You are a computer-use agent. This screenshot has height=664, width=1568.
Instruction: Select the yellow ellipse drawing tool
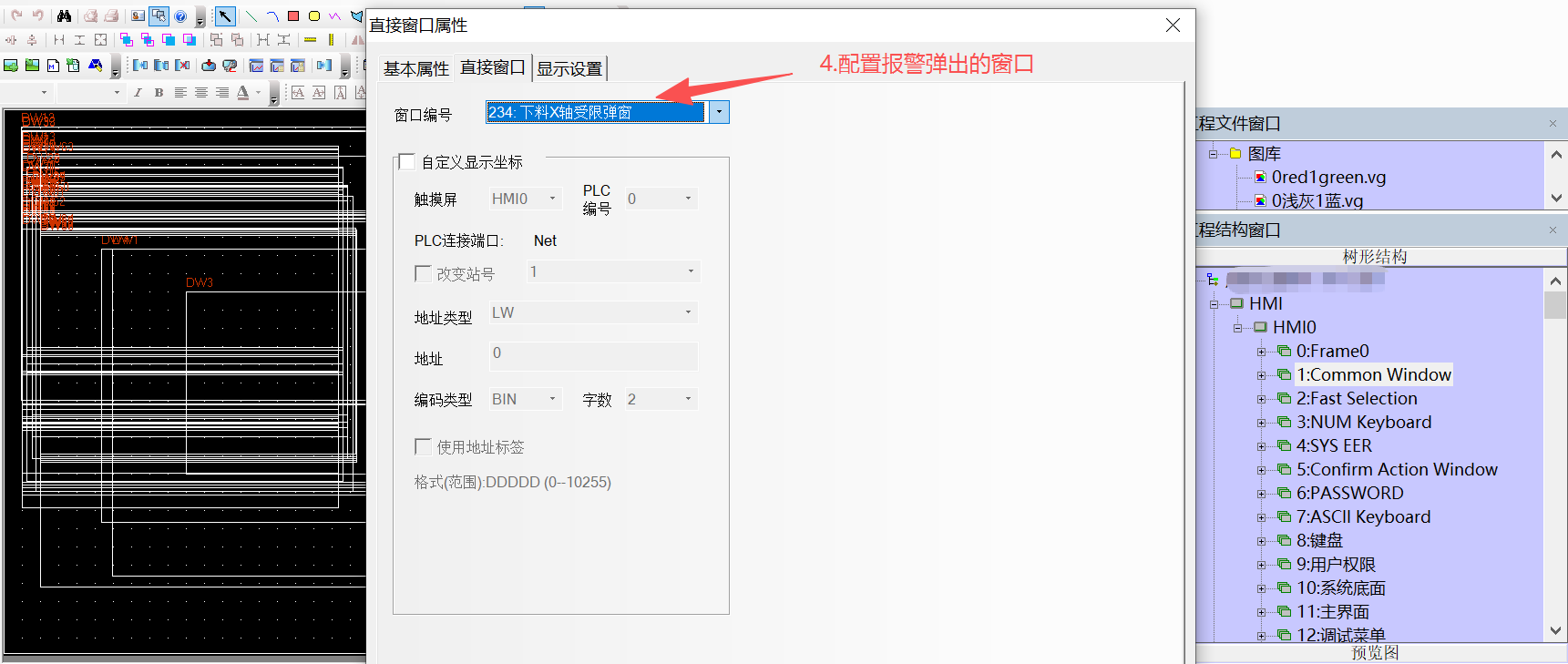[314, 16]
